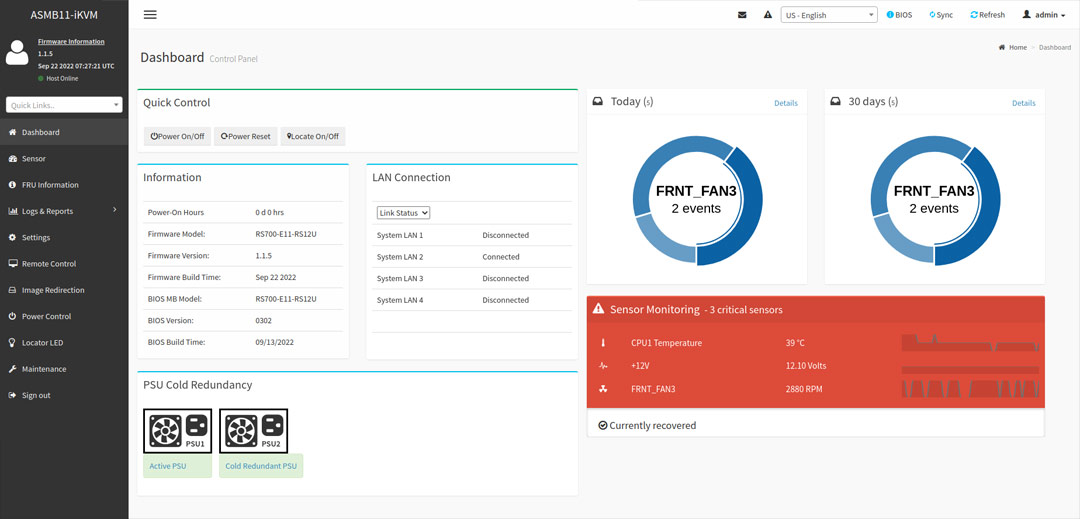Click the Host Online status indicator
1080x519 pixels.
click(58, 78)
